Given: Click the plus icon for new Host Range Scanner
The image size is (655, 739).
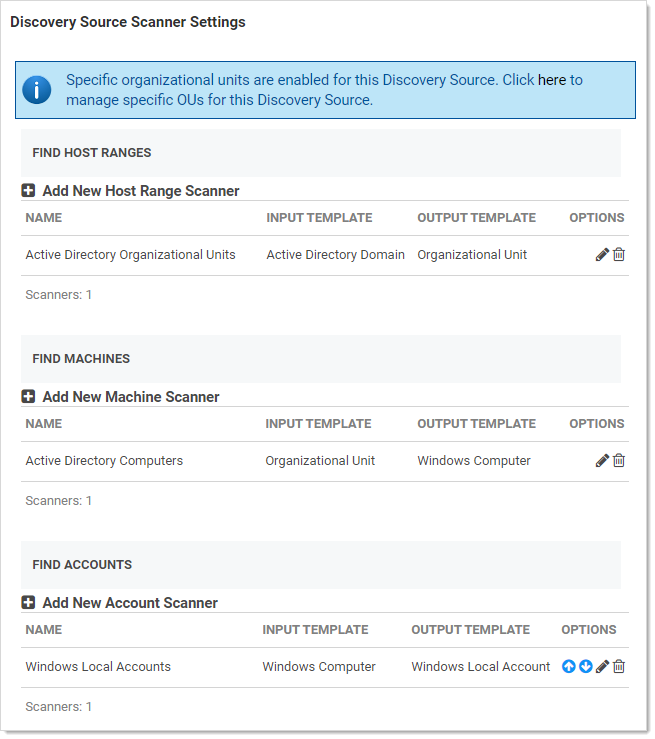Looking at the screenshot, I should point(29,191).
